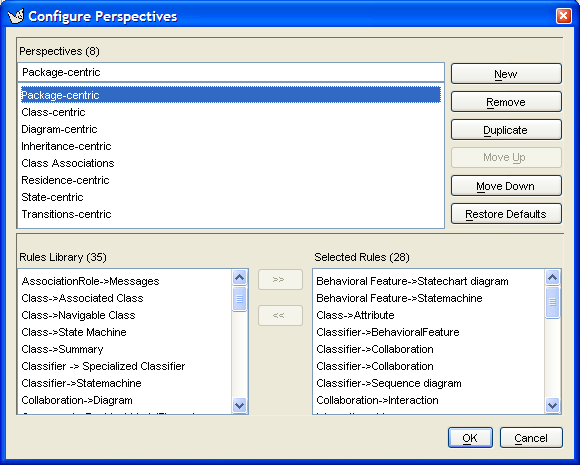Select Class->Associated Class rule
This screenshot has width=580, height=465.
click(x=125, y=298)
